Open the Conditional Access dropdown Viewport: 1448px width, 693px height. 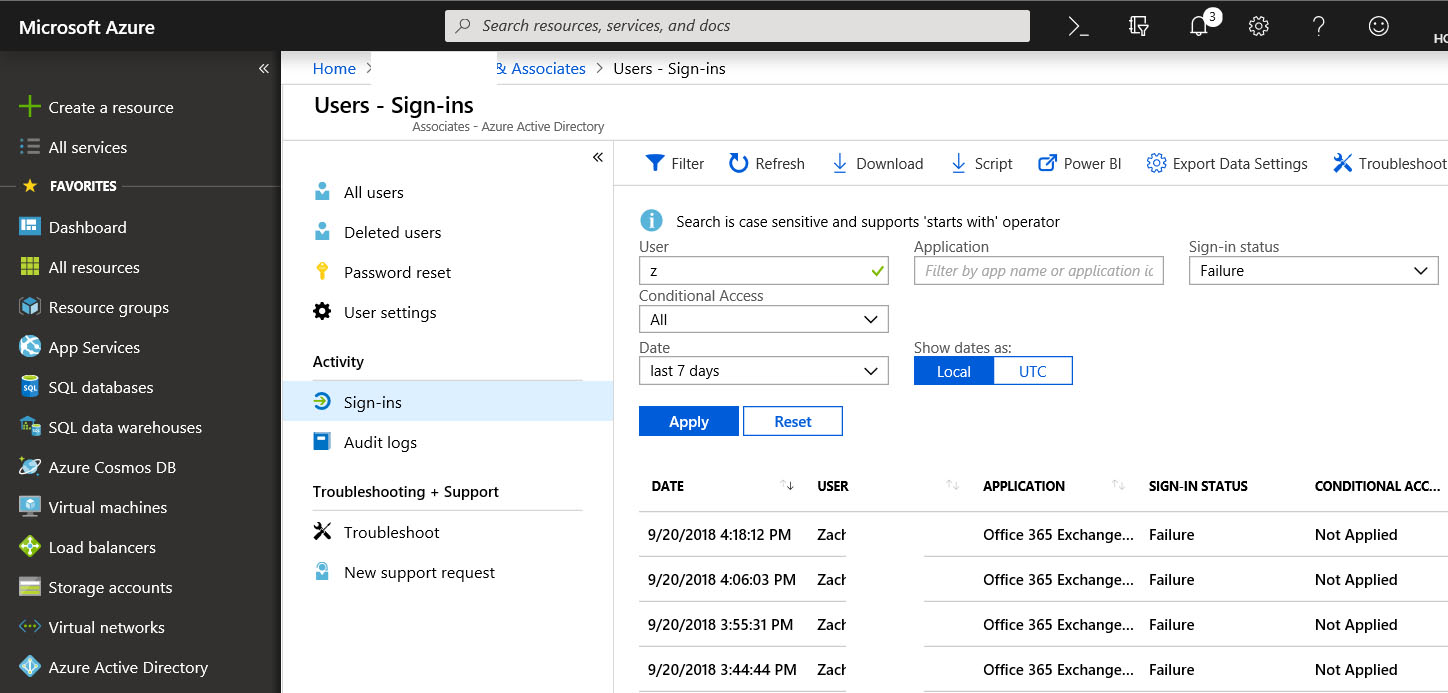pyautogui.click(x=763, y=320)
